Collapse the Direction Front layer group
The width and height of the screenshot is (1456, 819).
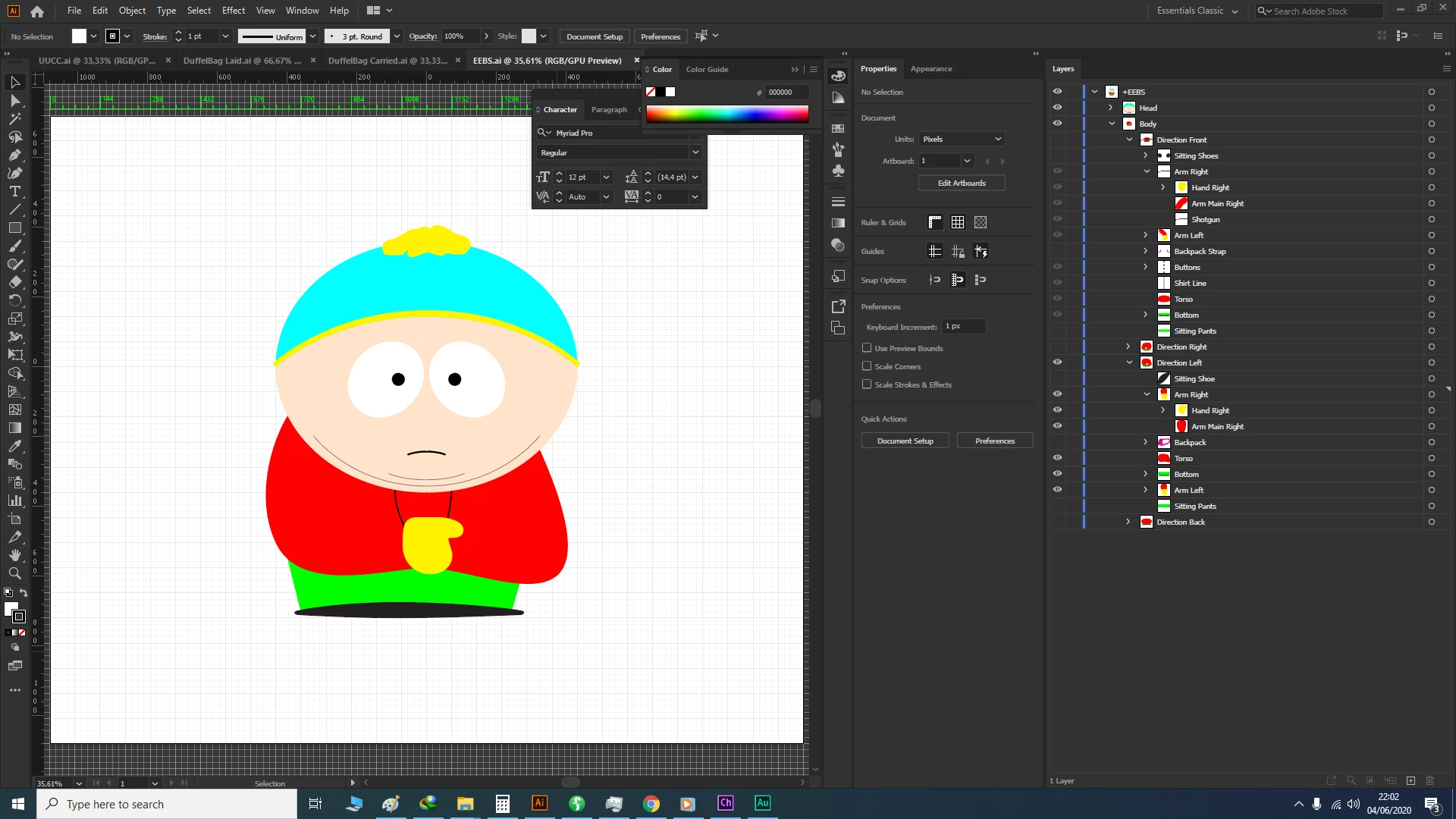tap(1128, 140)
